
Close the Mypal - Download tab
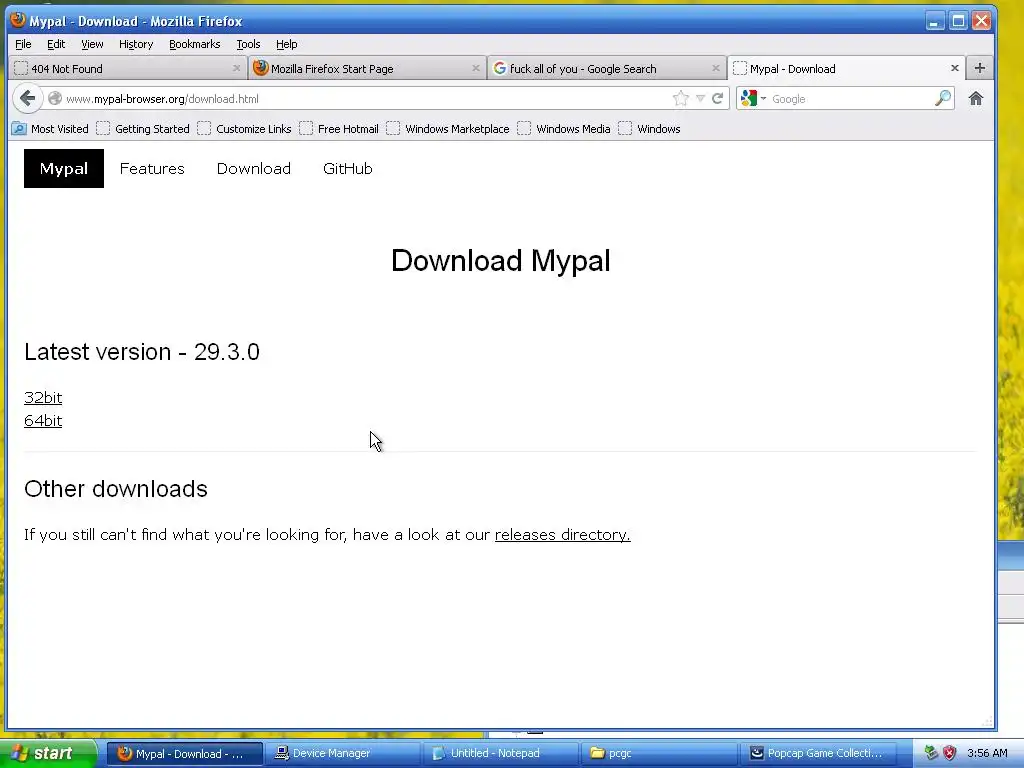tap(955, 68)
